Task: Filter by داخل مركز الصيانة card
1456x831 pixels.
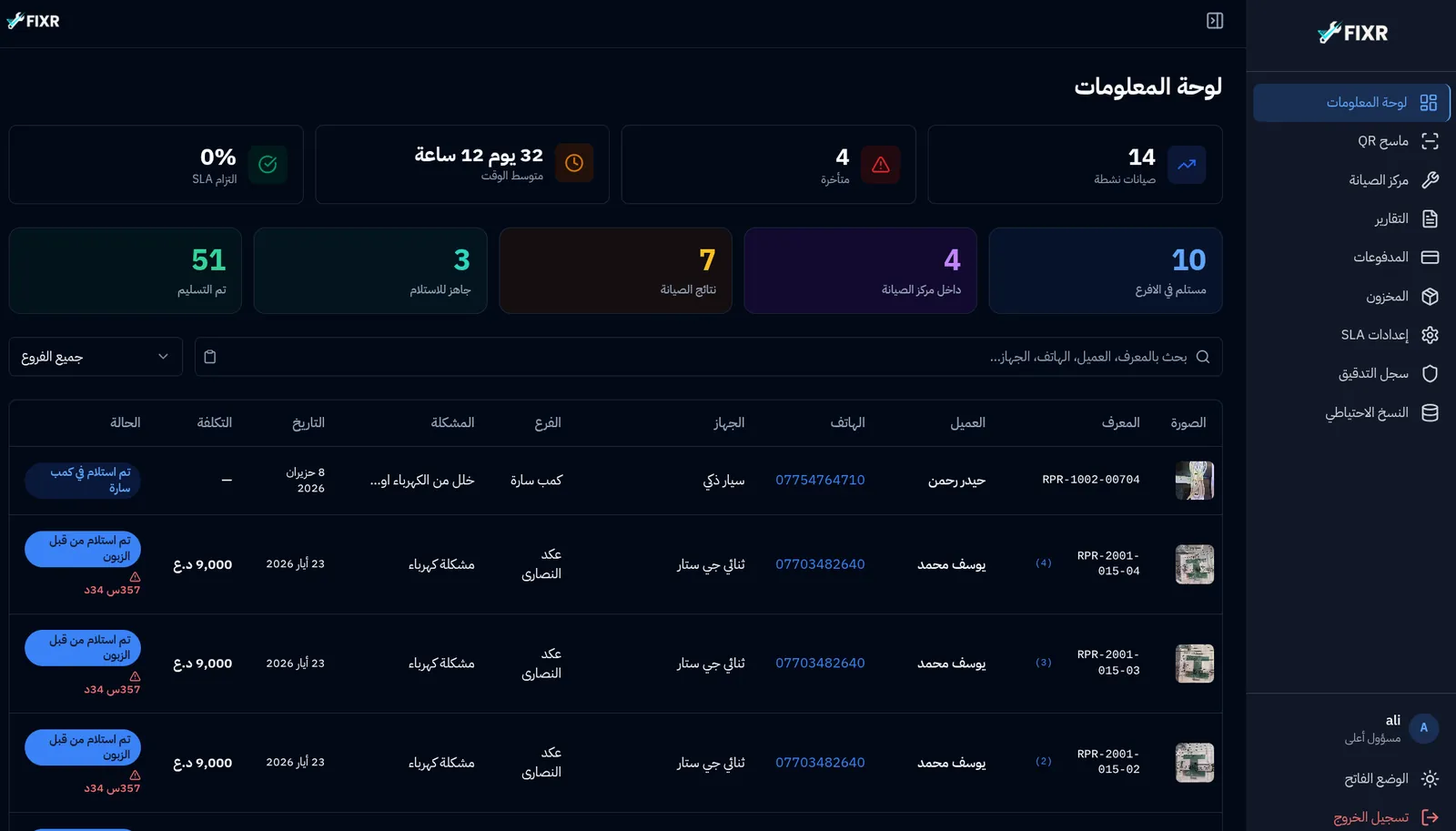Action: [860, 270]
